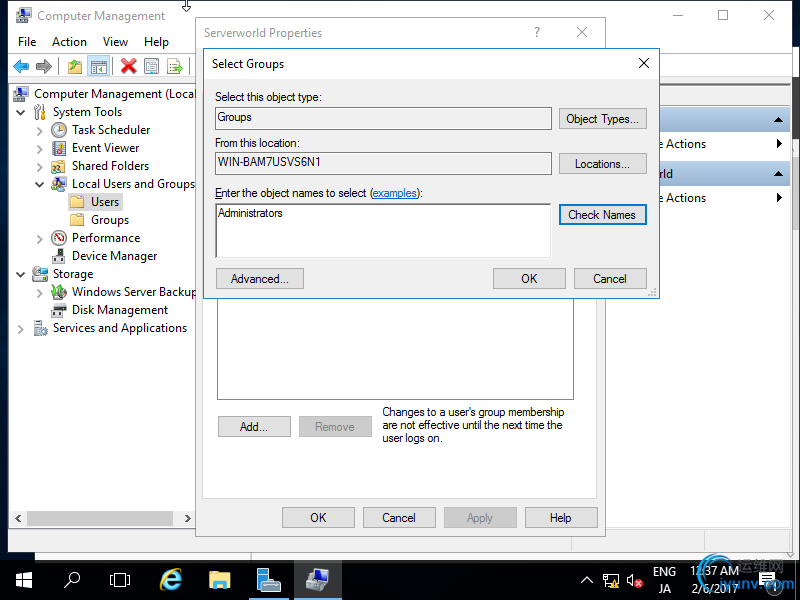800x600 pixels.
Task: Click the Storage tree icon
Action: (x=40, y=274)
